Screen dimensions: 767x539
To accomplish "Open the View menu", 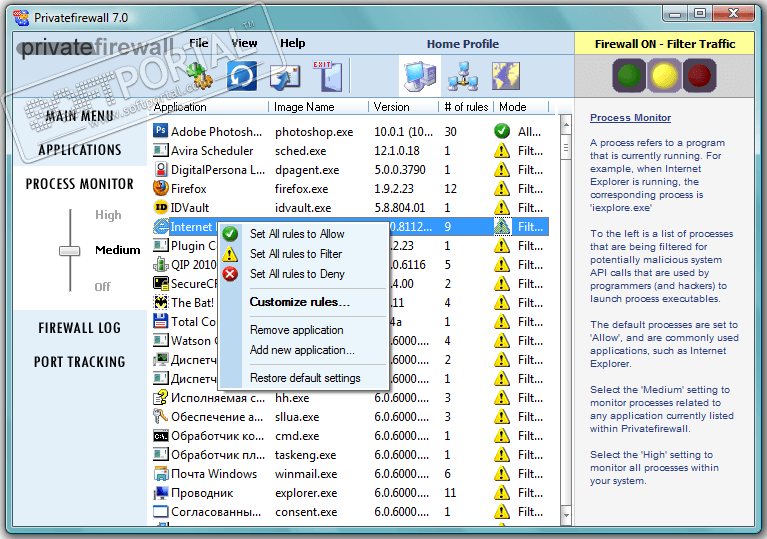I will point(244,43).
